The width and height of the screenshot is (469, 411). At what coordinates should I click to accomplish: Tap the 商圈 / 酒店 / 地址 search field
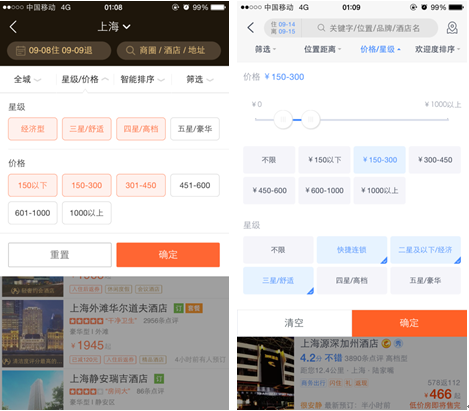[169, 51]
